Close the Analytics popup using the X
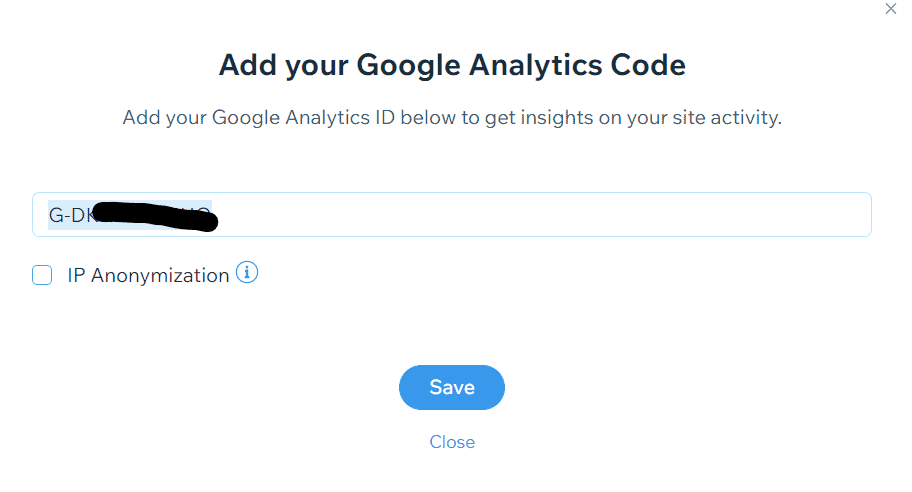 (890, 9)
